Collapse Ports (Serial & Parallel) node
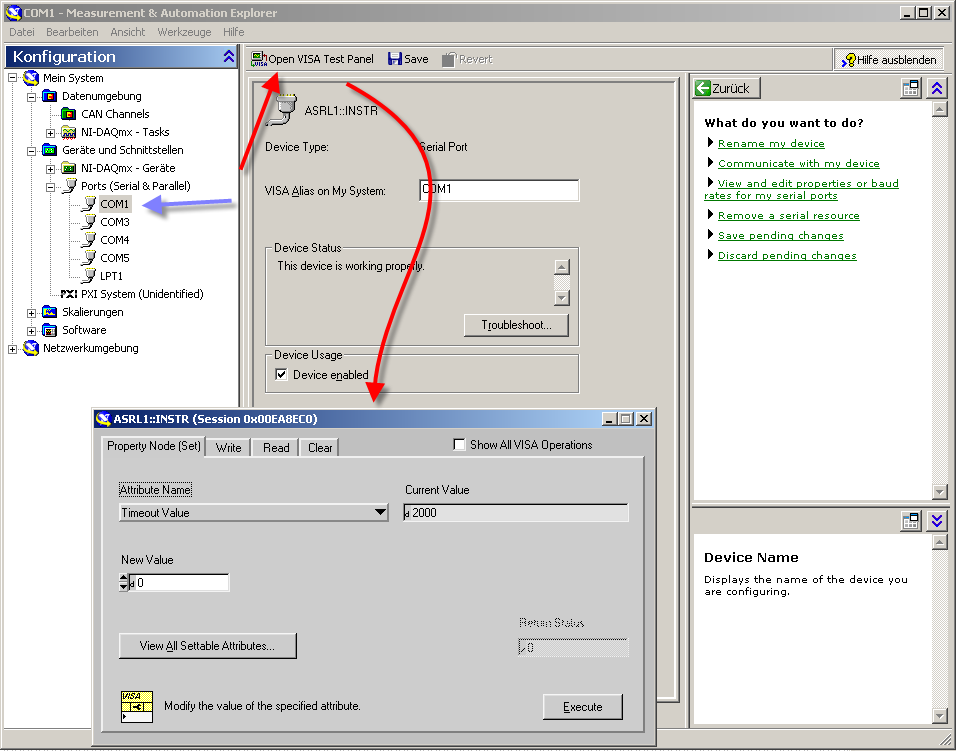Screen dimensions: 956x751 (x=51, y=187)
